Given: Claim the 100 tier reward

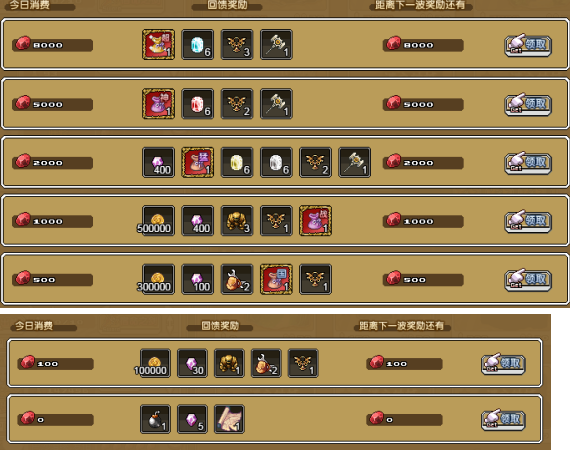Looking at the screenshot, I should pos(503,364).
